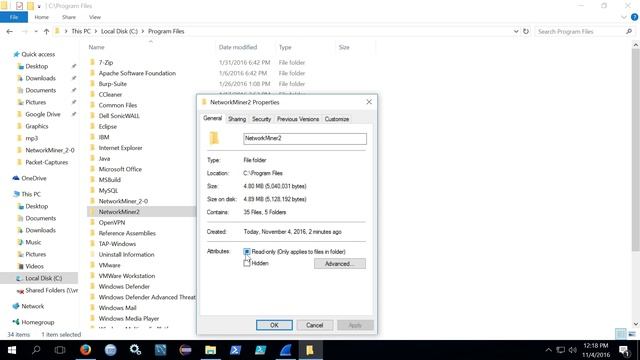The height and width of the screenshot is (360, 640).
Task: Click the folder name input field
Action: click(304, 138)
